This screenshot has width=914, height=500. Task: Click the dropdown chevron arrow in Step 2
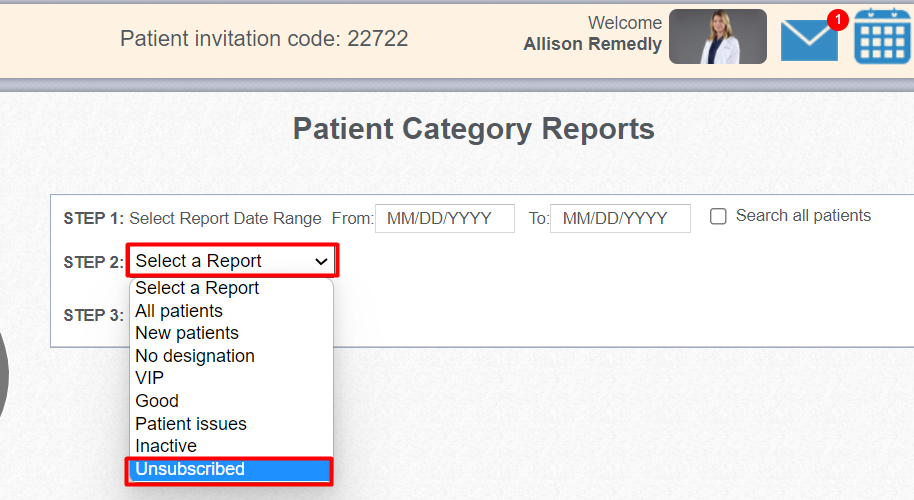[321, 262]
